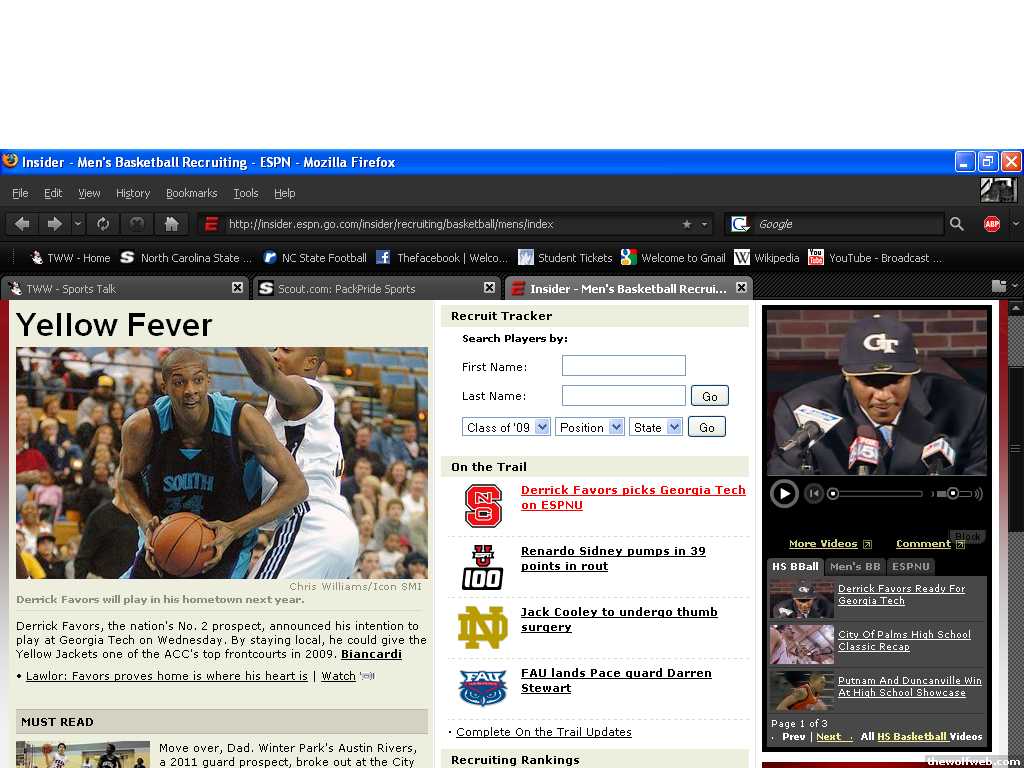The height and width of the screenshot is (768, 1024).
Task: Bookmark the page with the star icon
Action: 686,224
